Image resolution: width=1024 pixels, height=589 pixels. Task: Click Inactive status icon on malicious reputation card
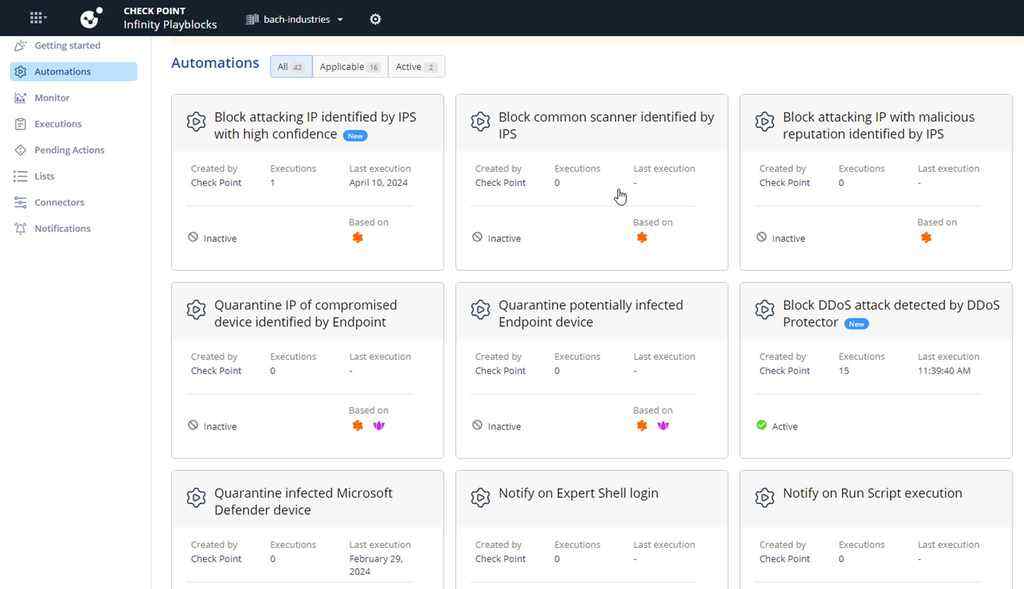[x=761, y=237]
